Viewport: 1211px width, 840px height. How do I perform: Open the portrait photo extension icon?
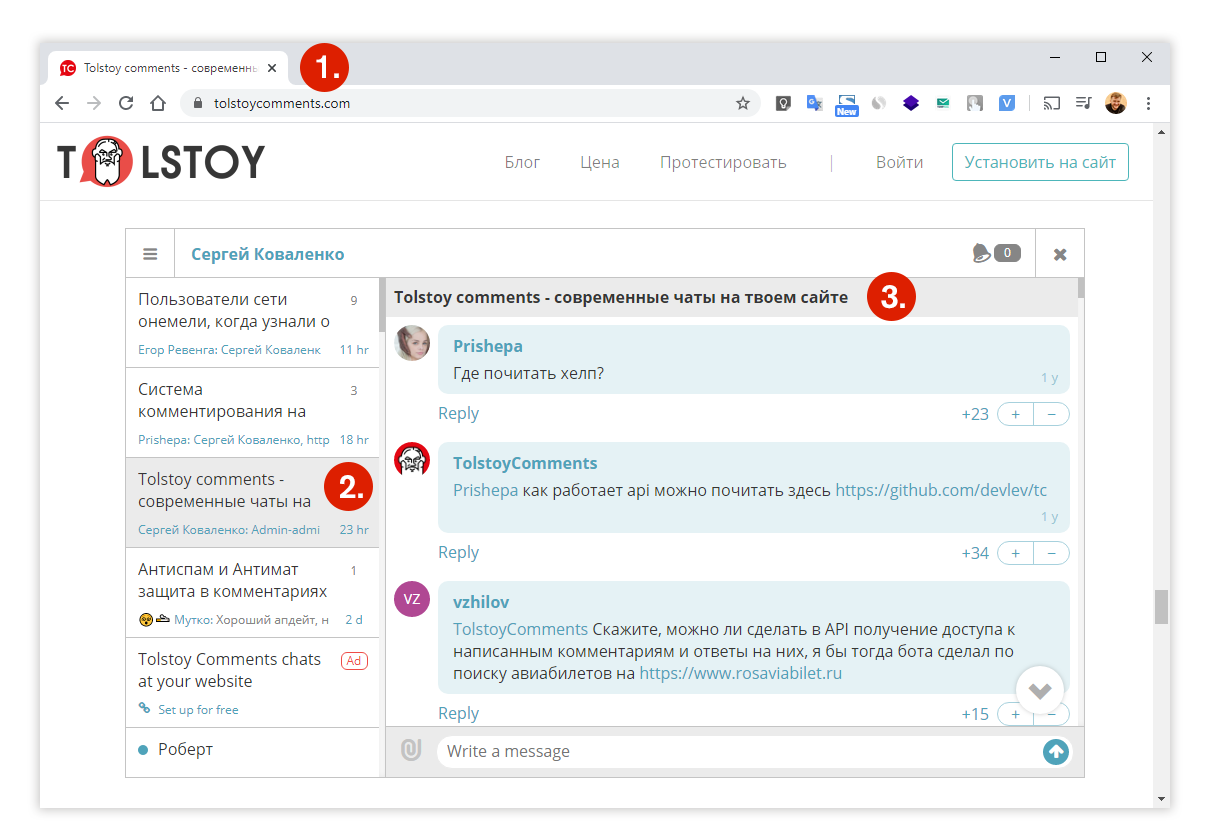click(975, 103)
